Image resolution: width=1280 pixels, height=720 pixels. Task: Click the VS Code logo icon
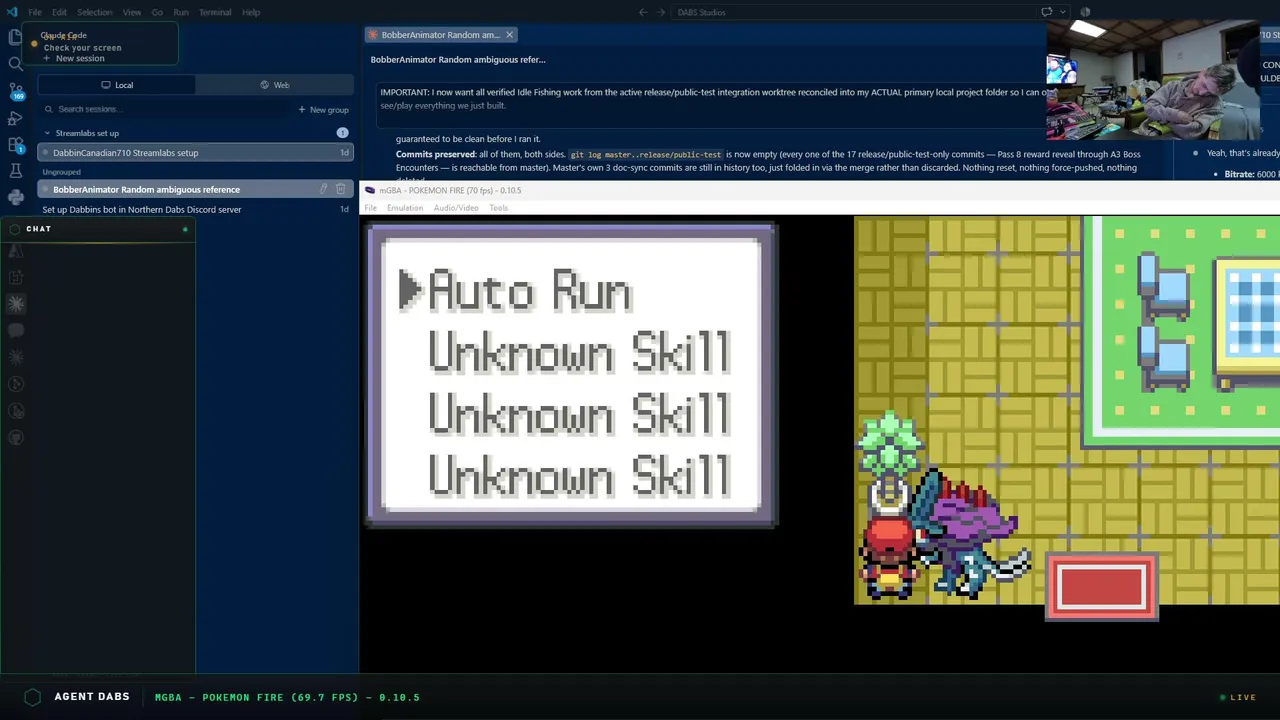coord(12,12)
